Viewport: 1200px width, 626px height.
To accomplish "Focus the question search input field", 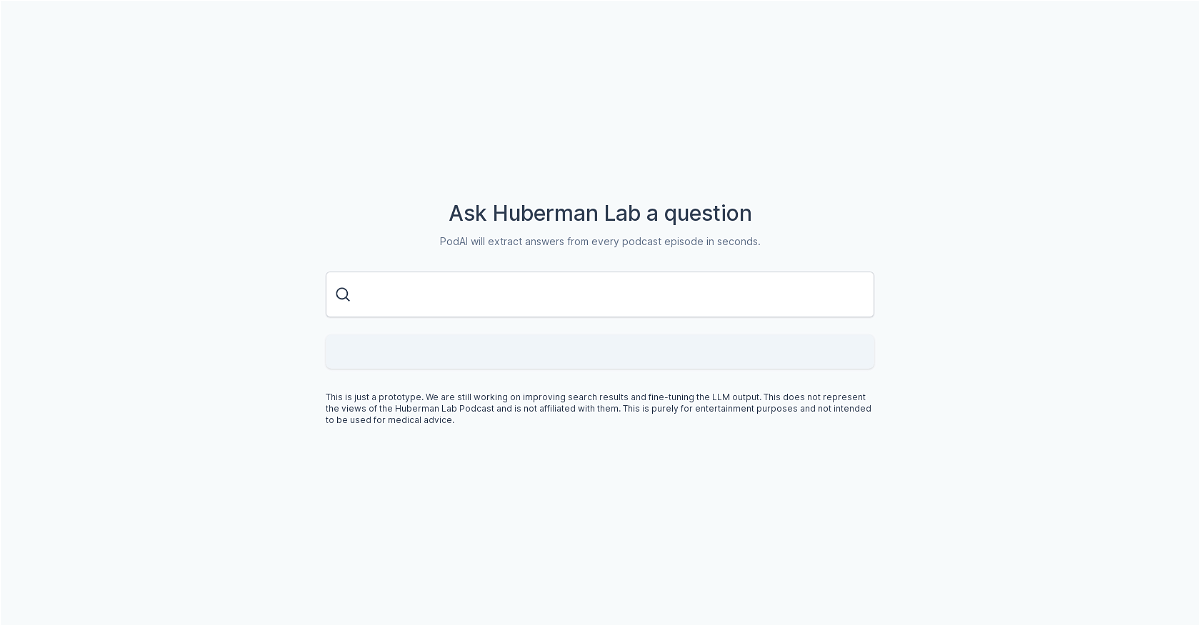I will click(x=610, y=295).
